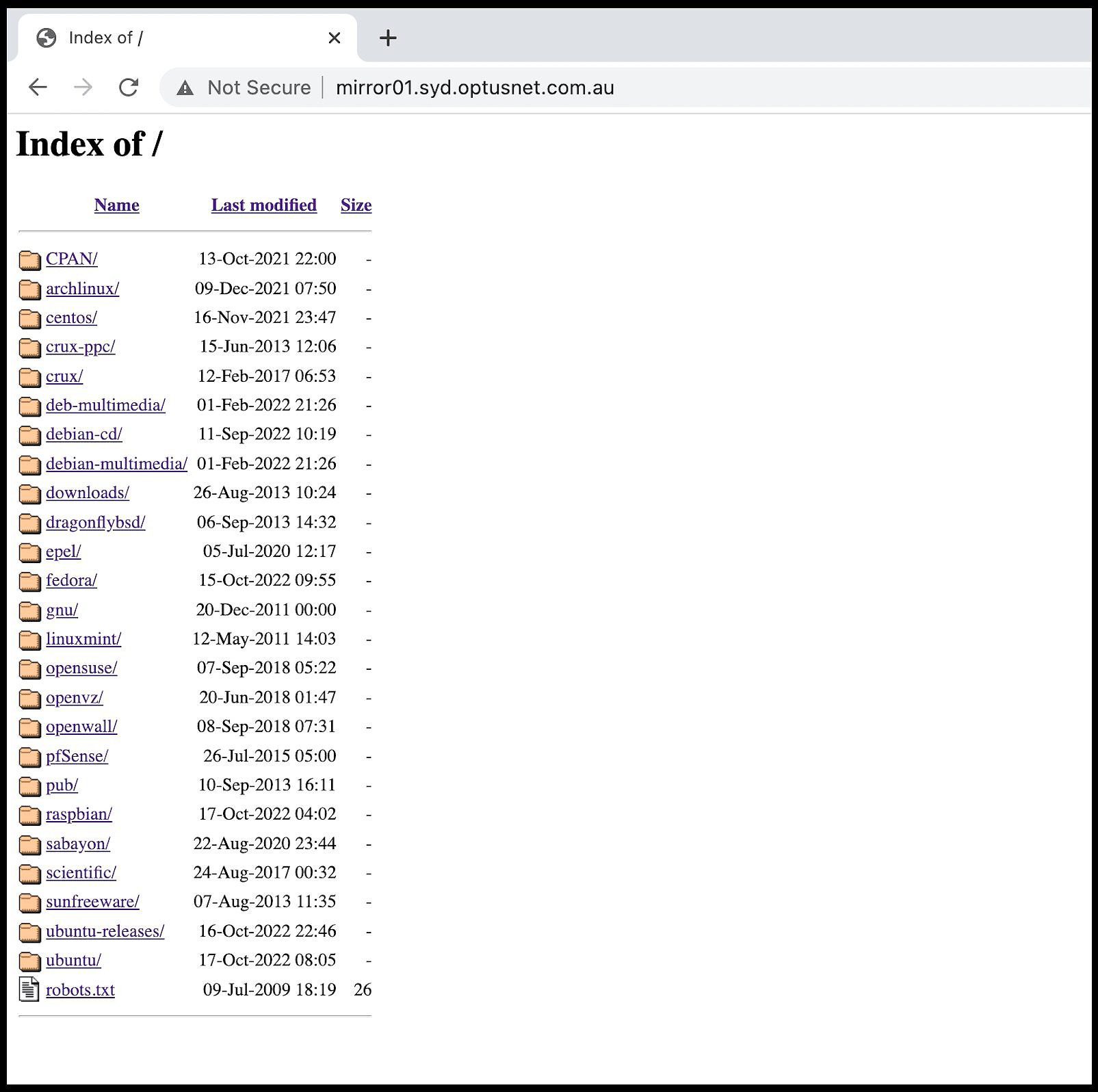Click the folder icon beside epel/
Image resolution: width=1098 pixels, height=1092 pixels.
click(30, 552)
